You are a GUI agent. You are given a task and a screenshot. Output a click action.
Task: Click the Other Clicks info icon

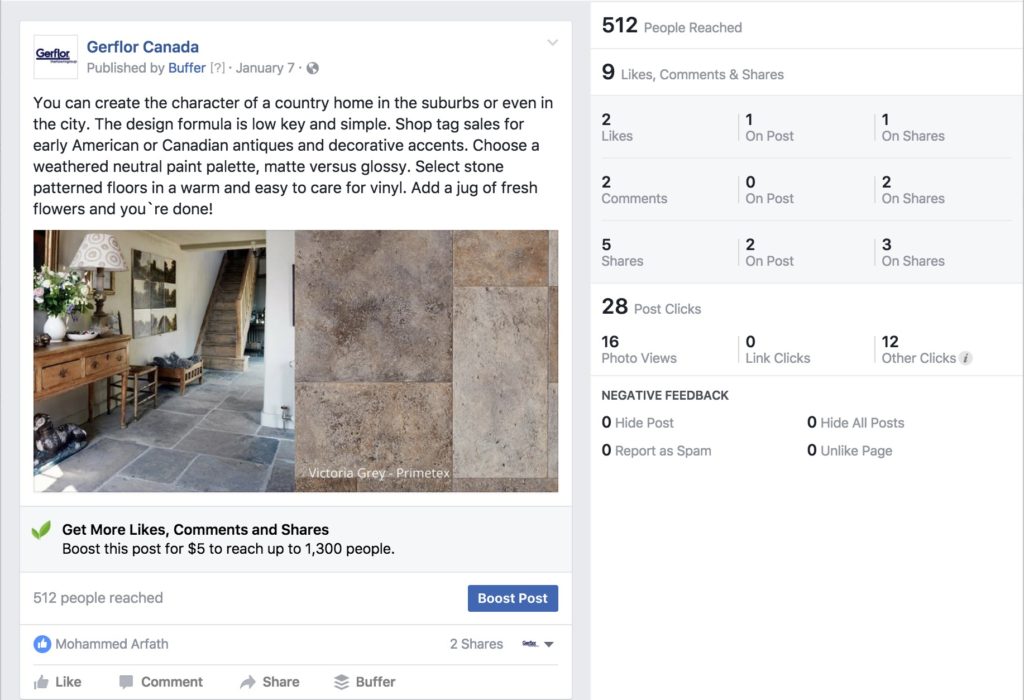coord(965,358)
